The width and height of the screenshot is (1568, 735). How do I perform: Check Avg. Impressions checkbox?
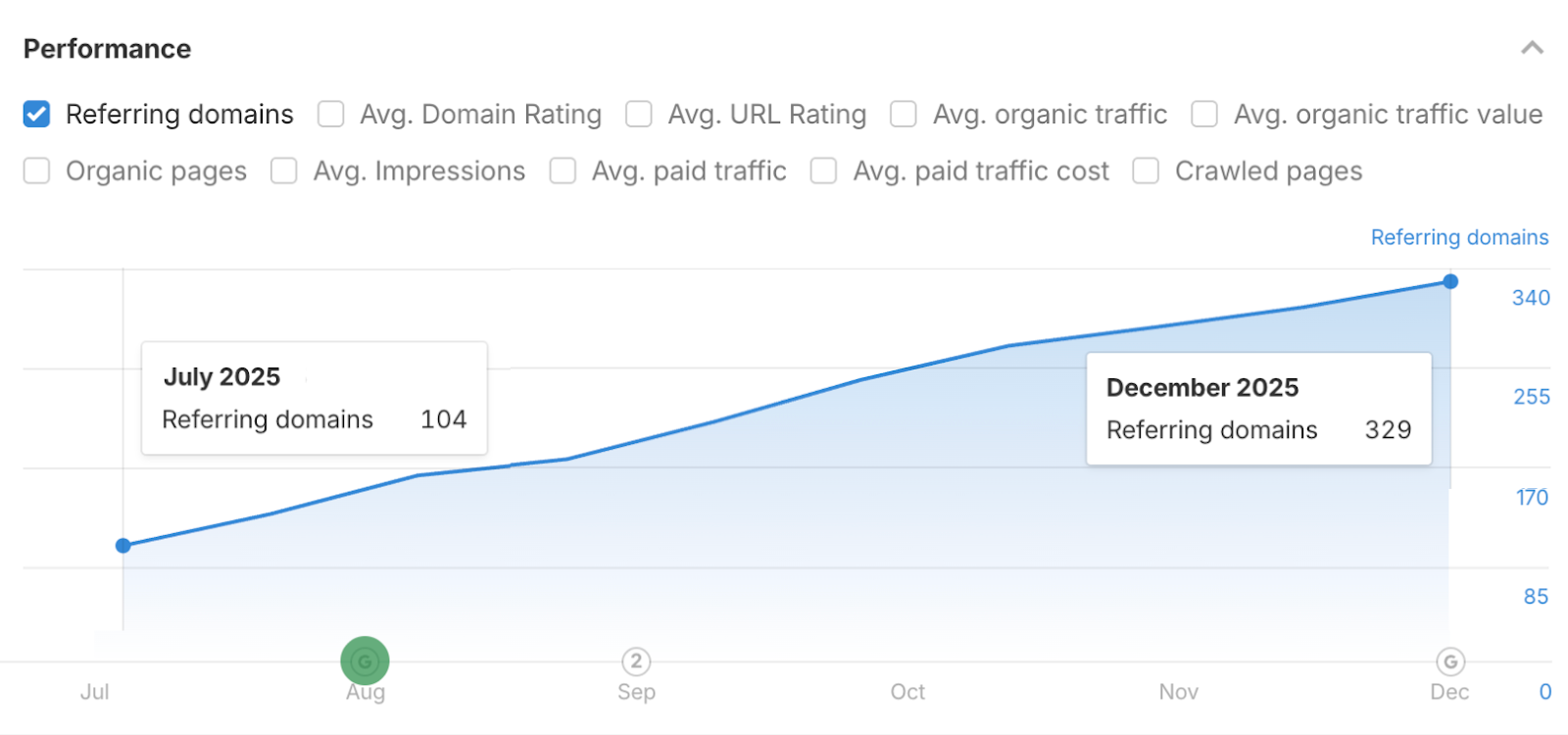(284, 171)
